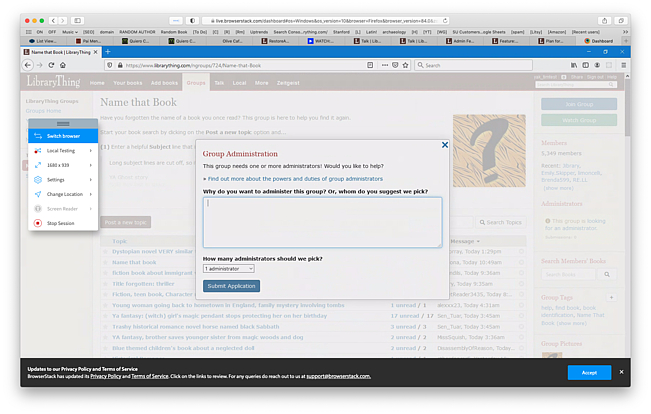Expand Screen Reader submenu arrow

pyautogui.click(x=91, y=208)
